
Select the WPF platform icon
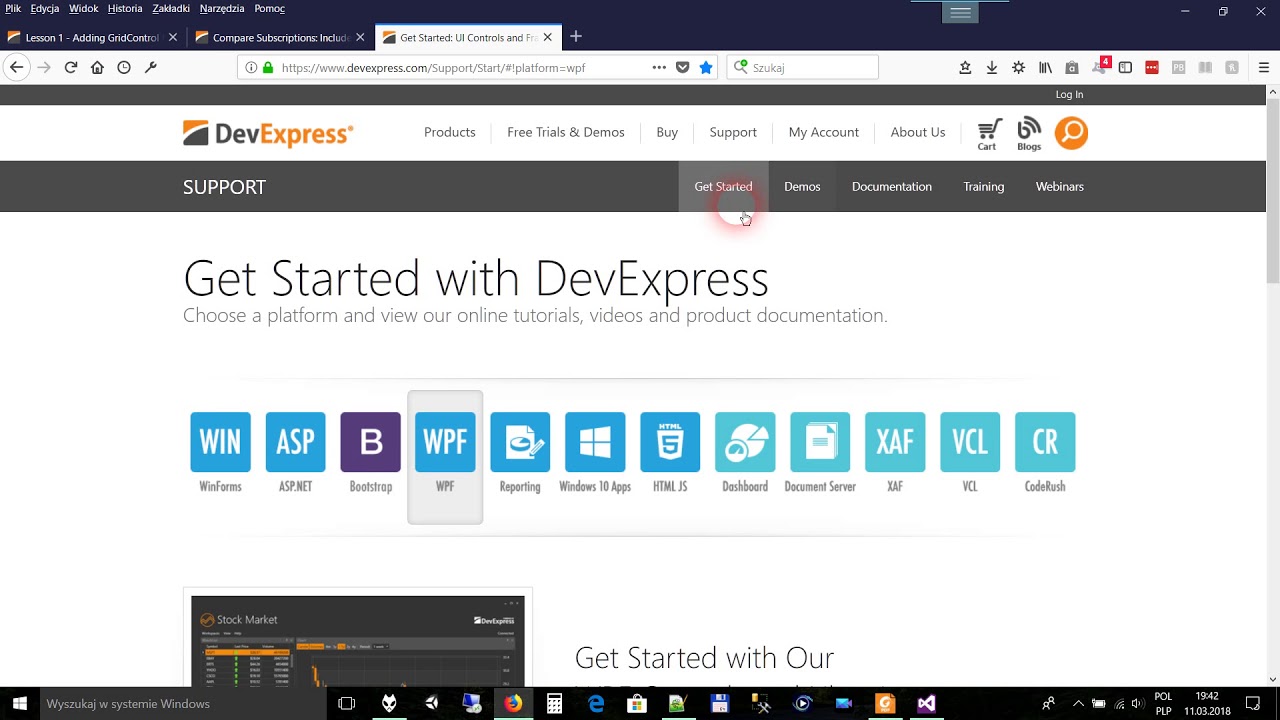point(445,442)
